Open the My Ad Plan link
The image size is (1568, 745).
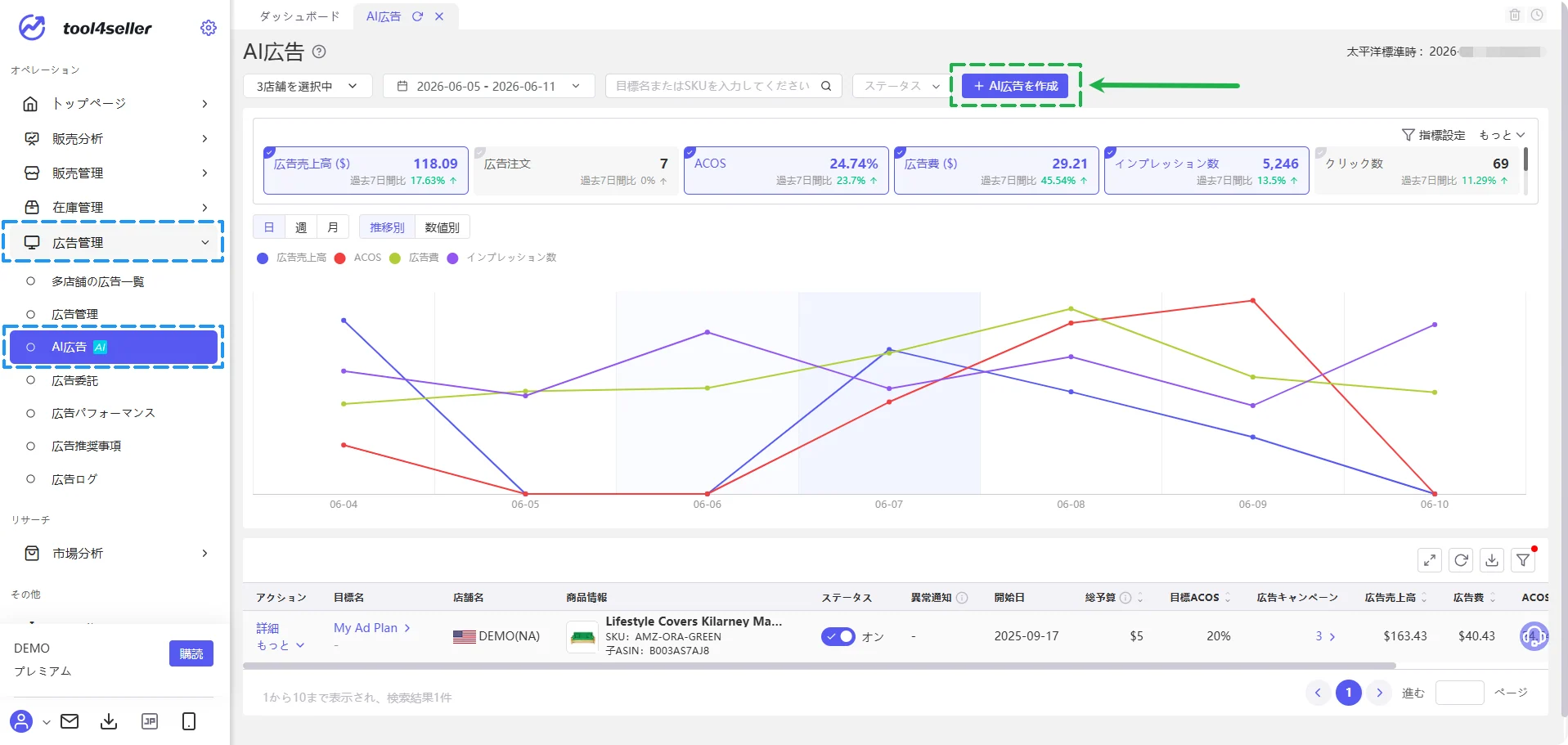click(372, 628)
